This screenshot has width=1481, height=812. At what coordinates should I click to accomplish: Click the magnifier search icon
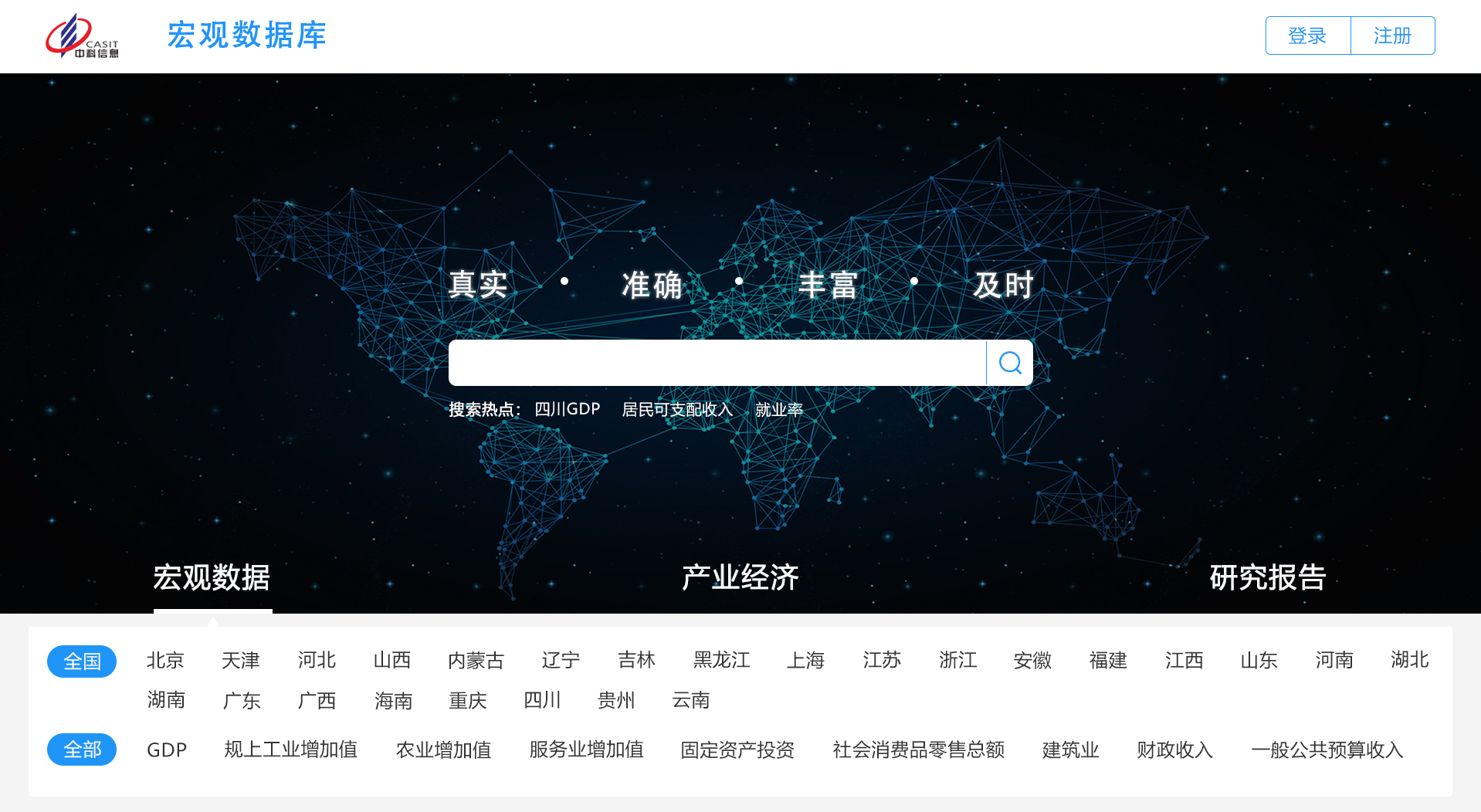tap(1010, 363)
